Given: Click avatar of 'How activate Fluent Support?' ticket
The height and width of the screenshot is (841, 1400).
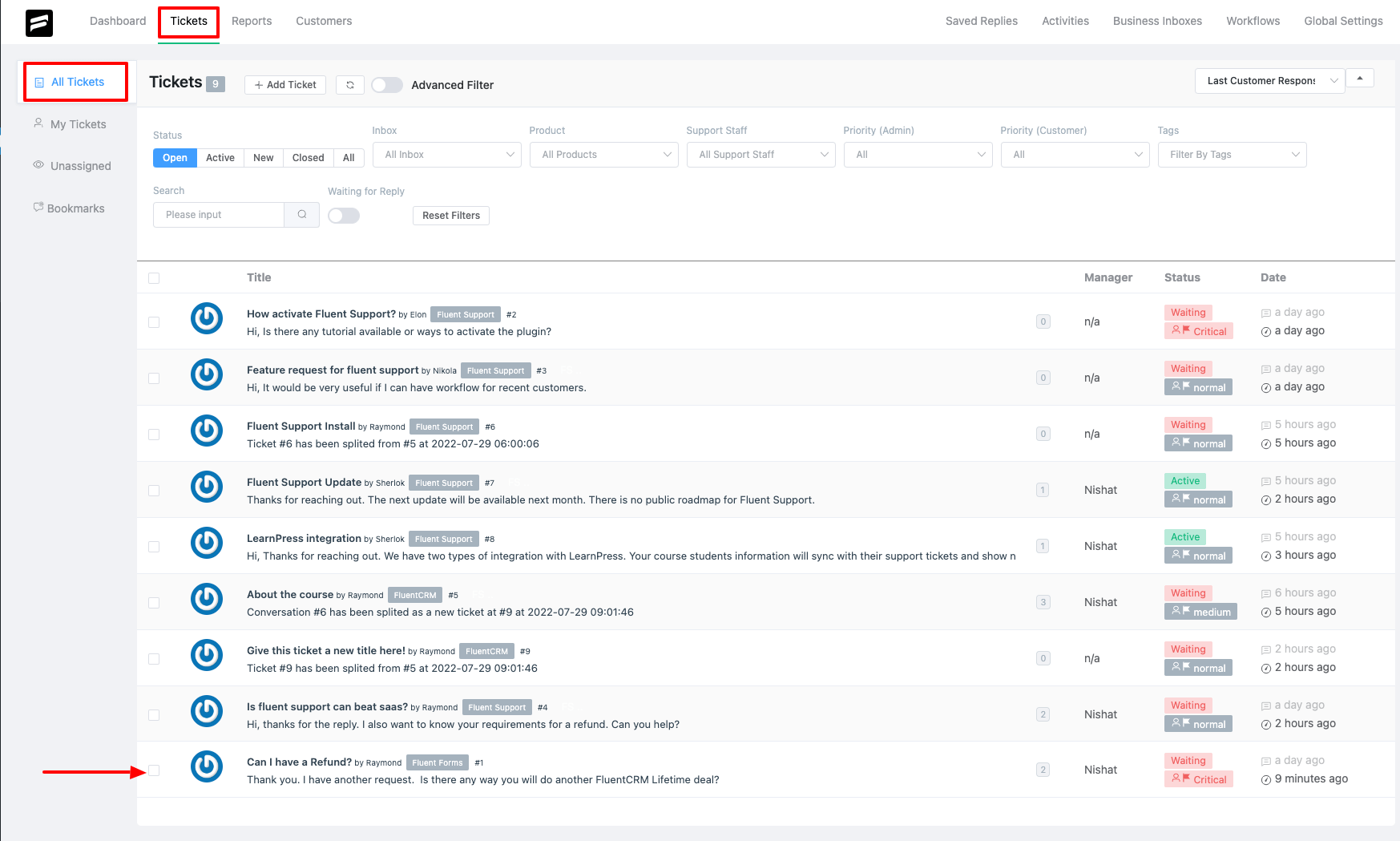Looking at the screenshot, I should pos(207,318).
